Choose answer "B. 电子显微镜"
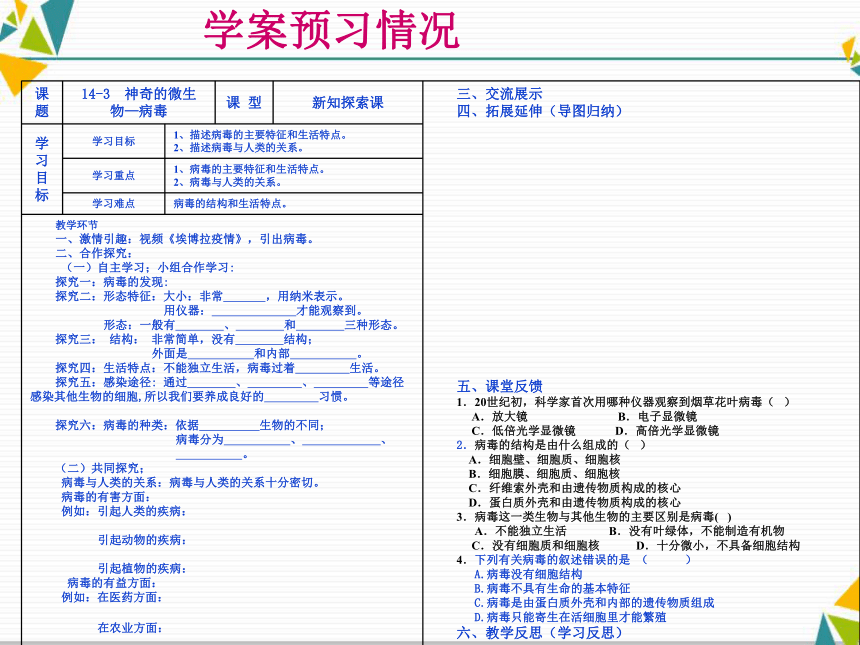860x645 pixels. point(657,416)
